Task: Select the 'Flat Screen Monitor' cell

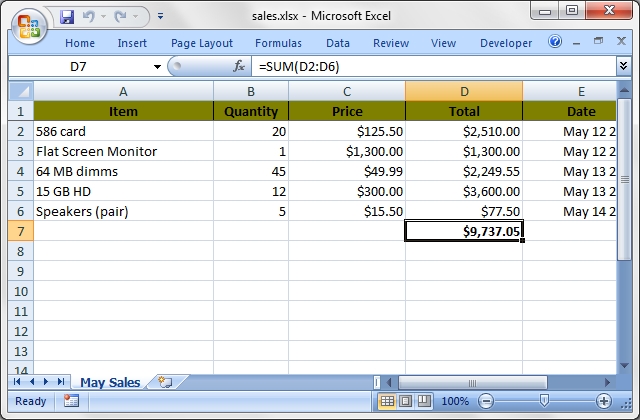Action: tap(123, 151)
